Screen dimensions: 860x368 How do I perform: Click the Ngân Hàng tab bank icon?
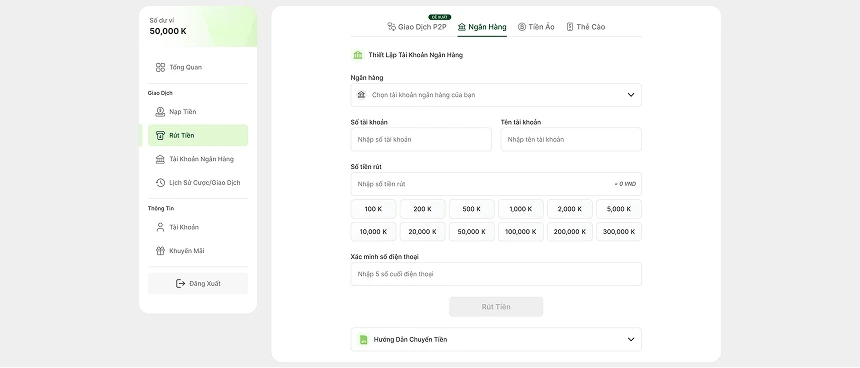(462, 27)
